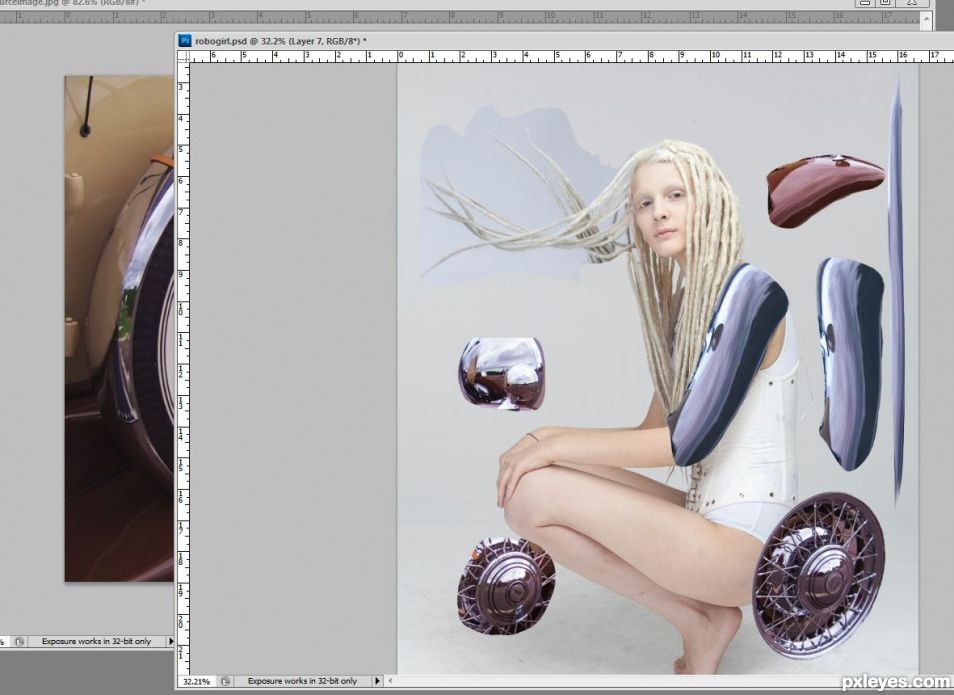The height and width of the screenshot is (695, 954).
Task: Click the maroon fender piece on the canvas
Action: pos(825,190)
